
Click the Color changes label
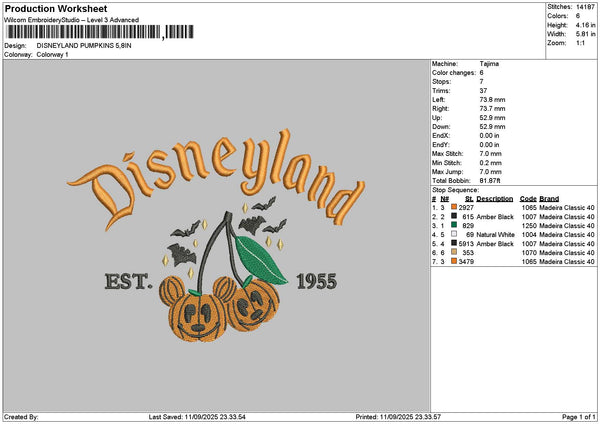454,73
